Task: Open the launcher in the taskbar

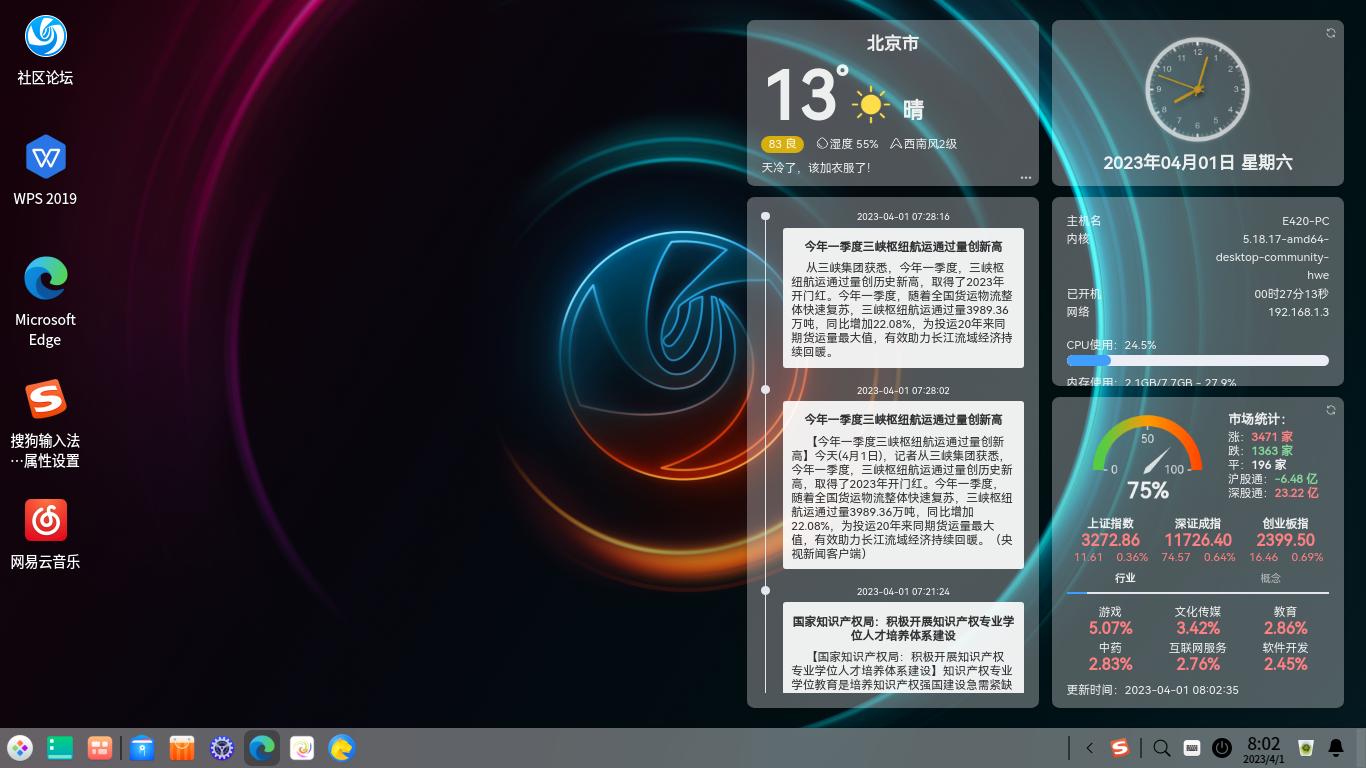Action: tap(20, 748)
